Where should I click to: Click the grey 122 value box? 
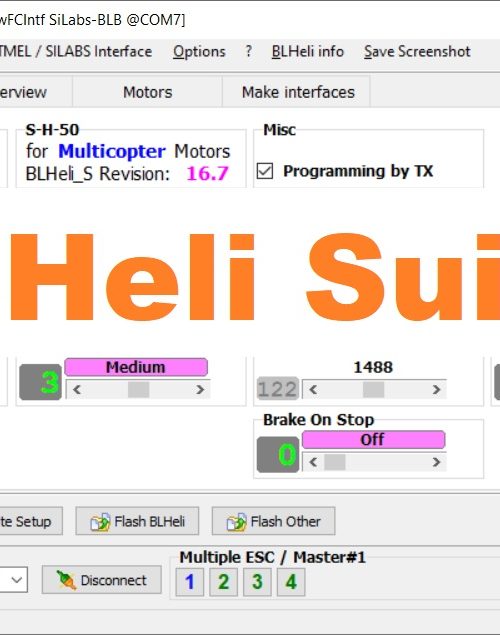click(x=278, y=389)
